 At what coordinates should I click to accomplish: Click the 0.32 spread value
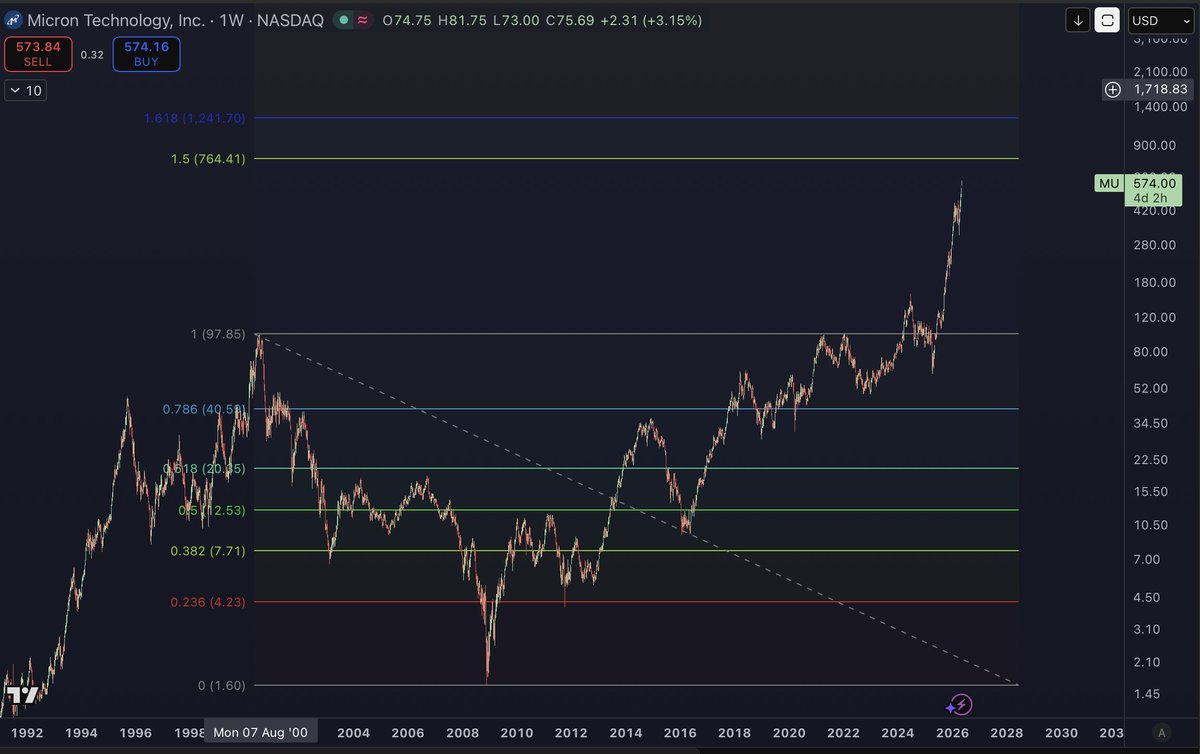[92, 55]
